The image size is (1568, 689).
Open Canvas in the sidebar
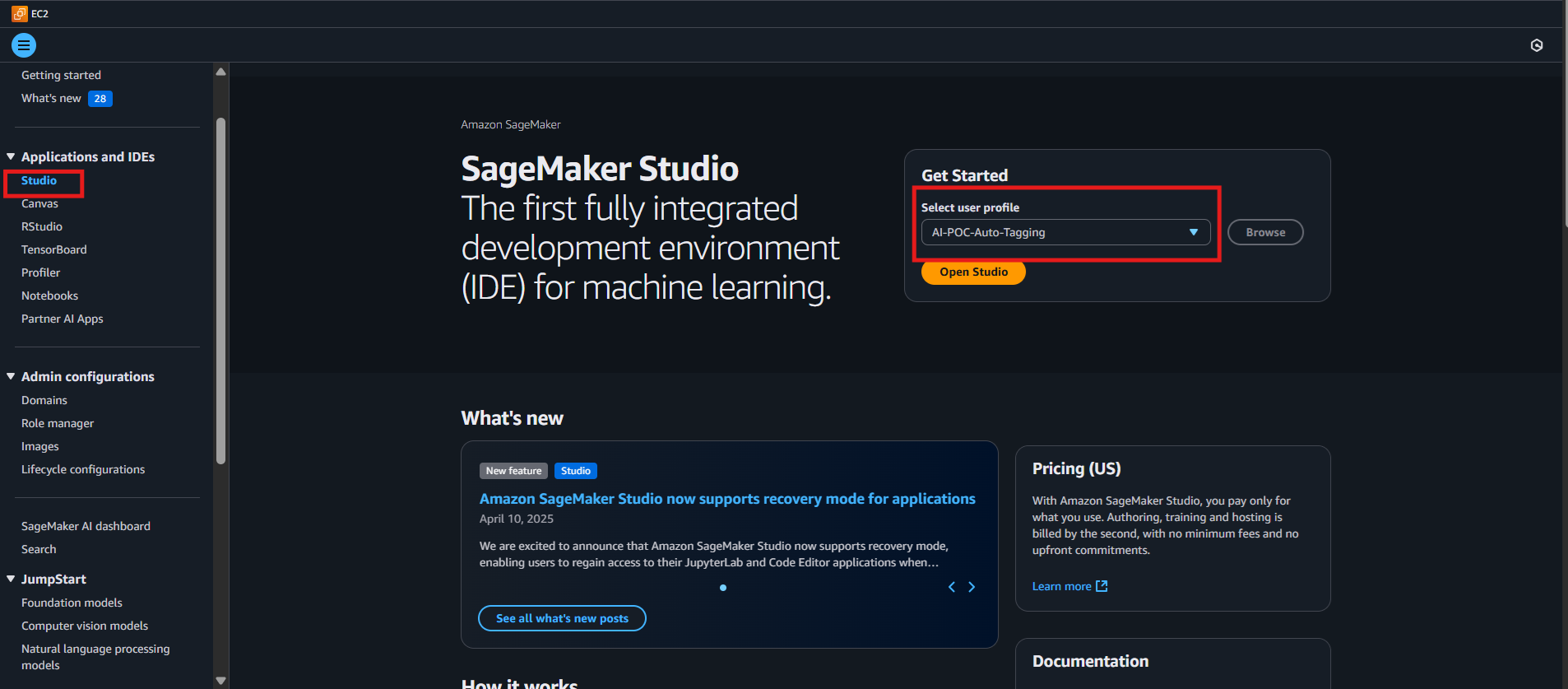pos(39,203)
